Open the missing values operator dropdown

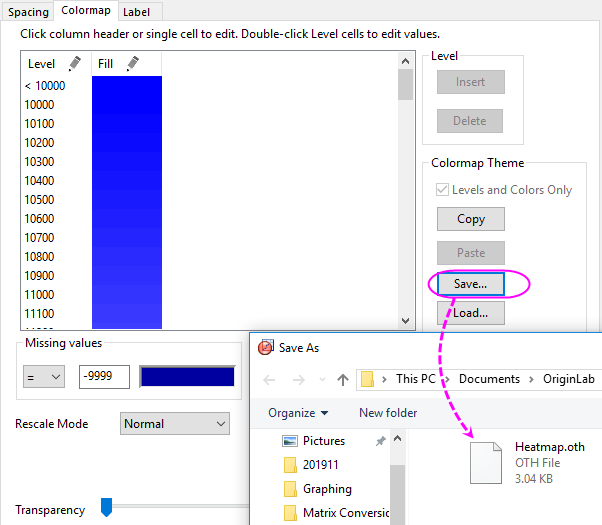[x=43, y=376]
